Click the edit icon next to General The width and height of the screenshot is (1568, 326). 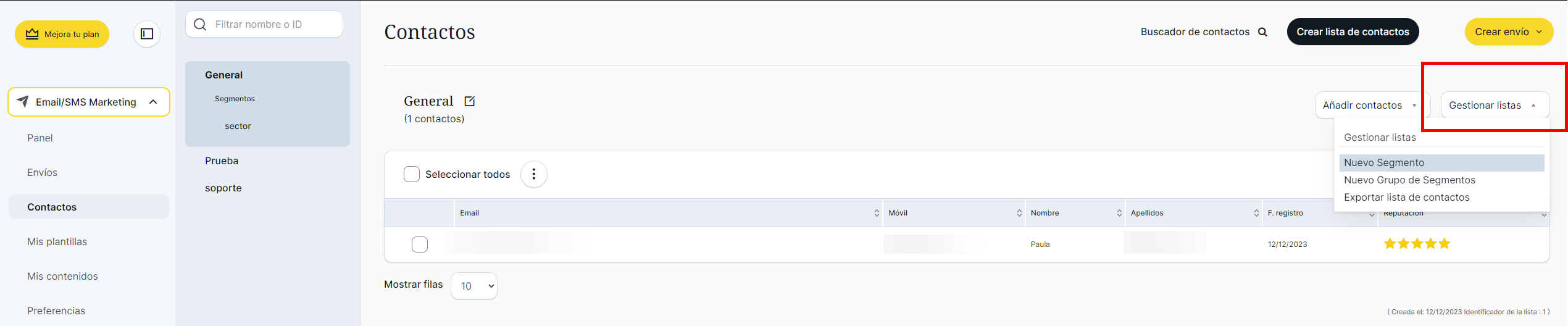(x=470, y=101)
